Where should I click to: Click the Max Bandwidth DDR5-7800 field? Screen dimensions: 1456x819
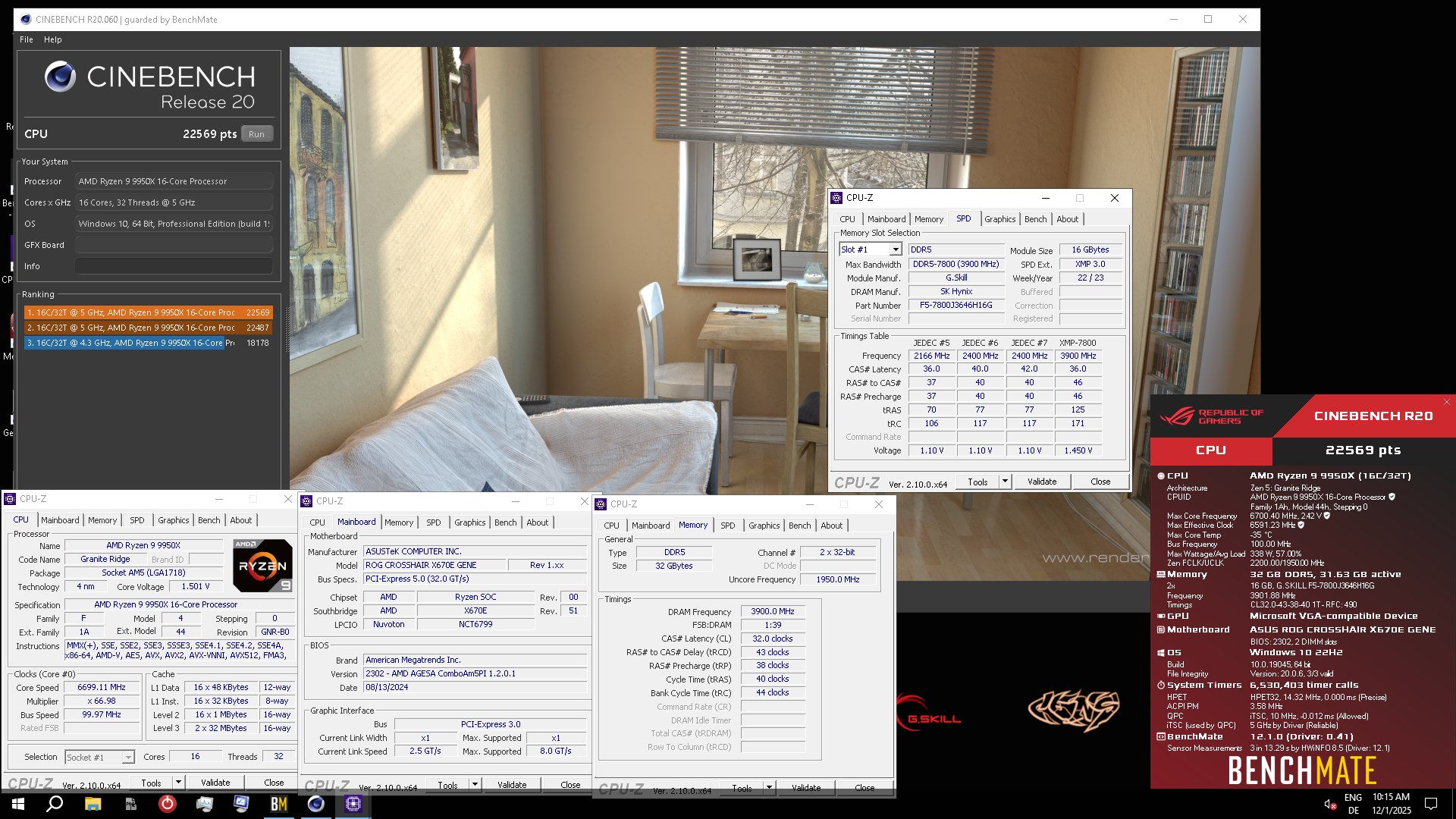[x=955, y=264]
